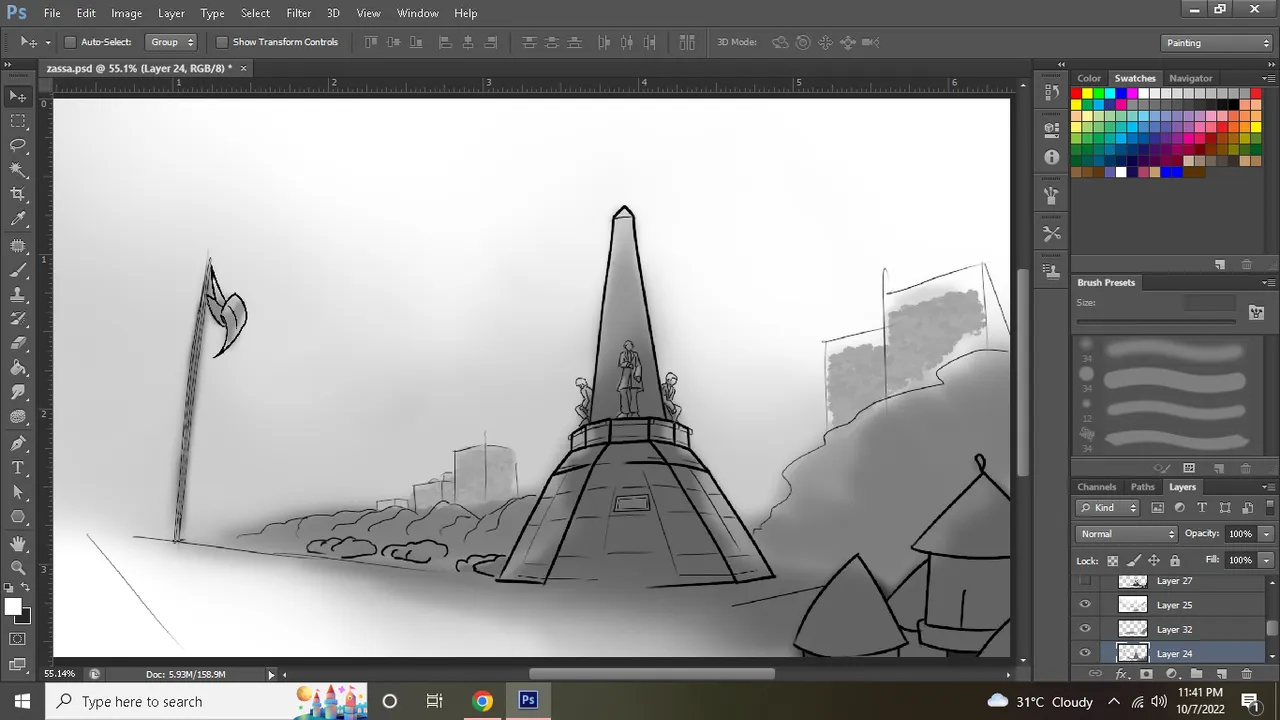Pick the Brush tool

[18, 271]
